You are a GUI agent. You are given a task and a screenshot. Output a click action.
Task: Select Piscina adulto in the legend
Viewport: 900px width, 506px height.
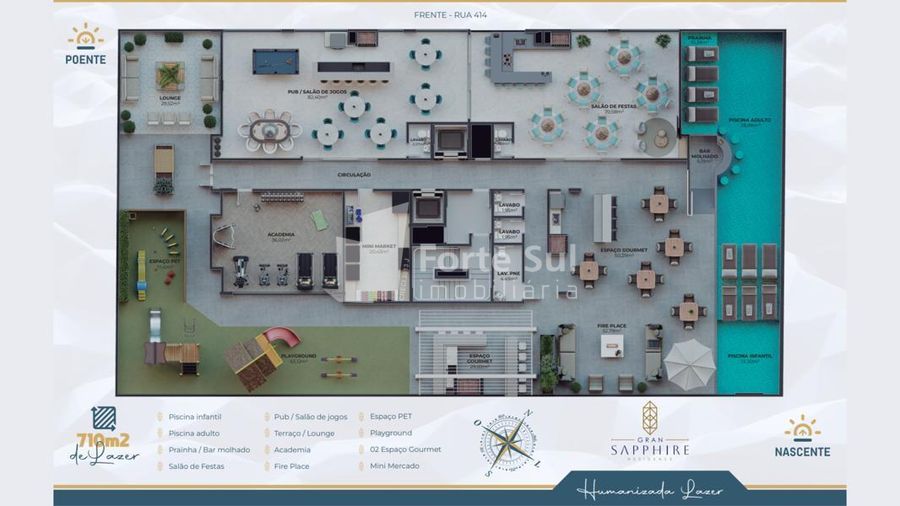point(194,434)
